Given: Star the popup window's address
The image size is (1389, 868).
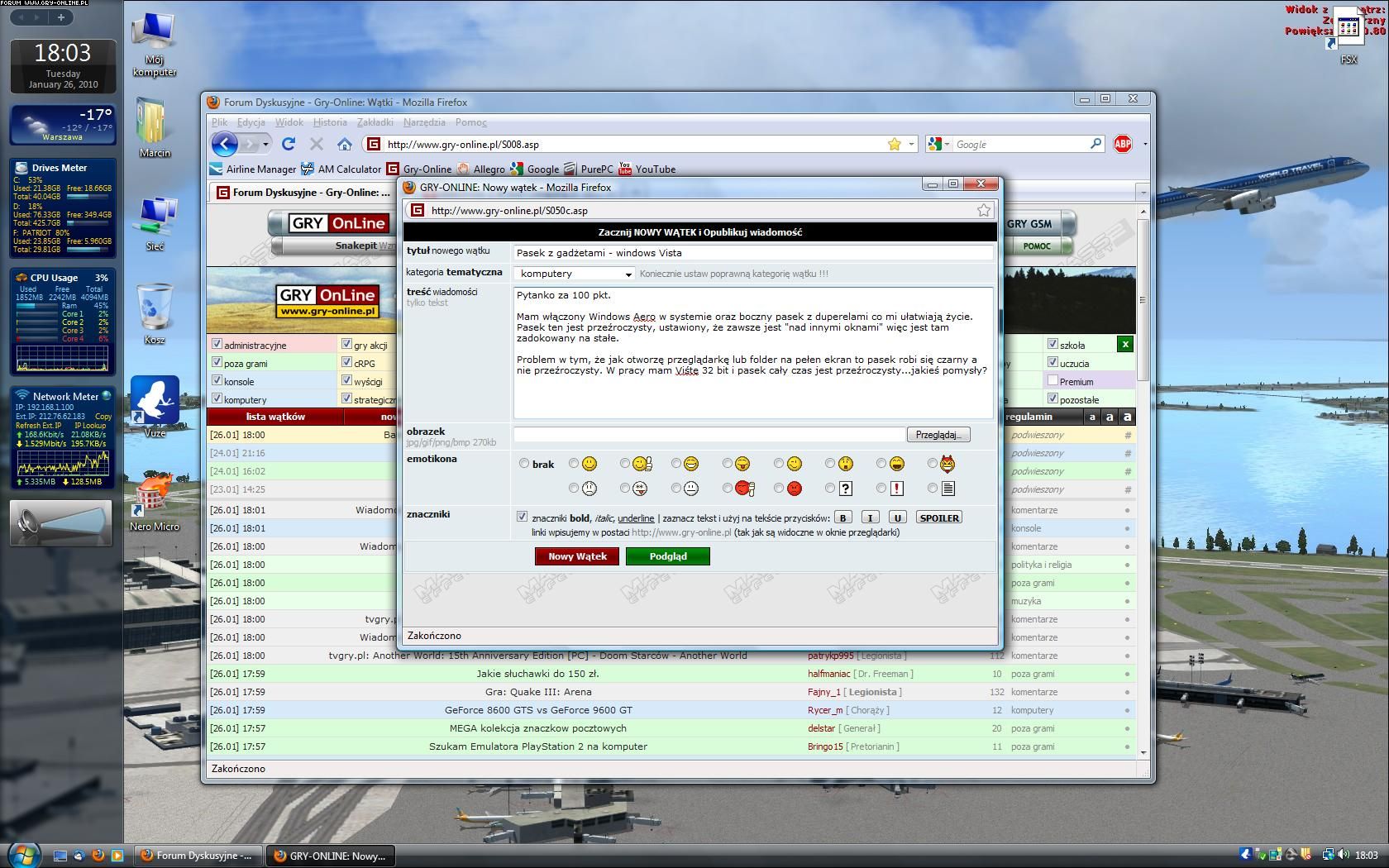Looking at the screenshot, I should coord(984,210).
